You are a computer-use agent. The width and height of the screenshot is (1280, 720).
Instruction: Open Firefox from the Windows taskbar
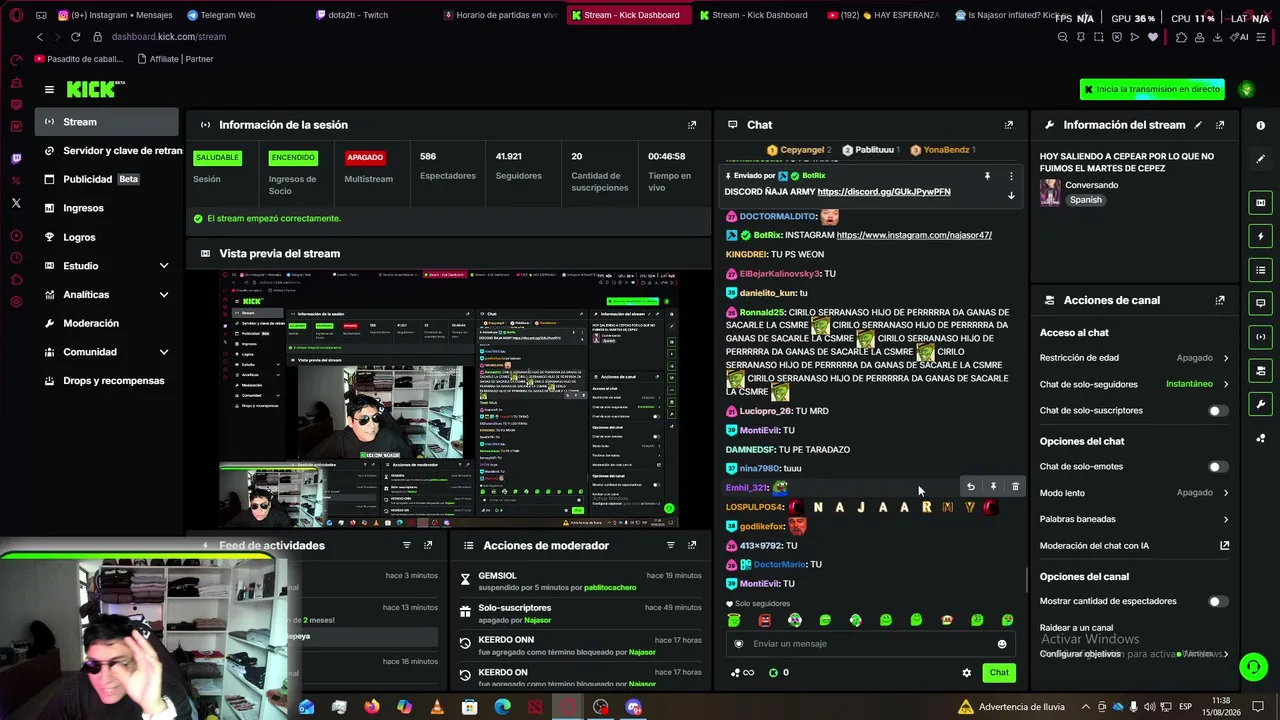[x=372, y=707]
